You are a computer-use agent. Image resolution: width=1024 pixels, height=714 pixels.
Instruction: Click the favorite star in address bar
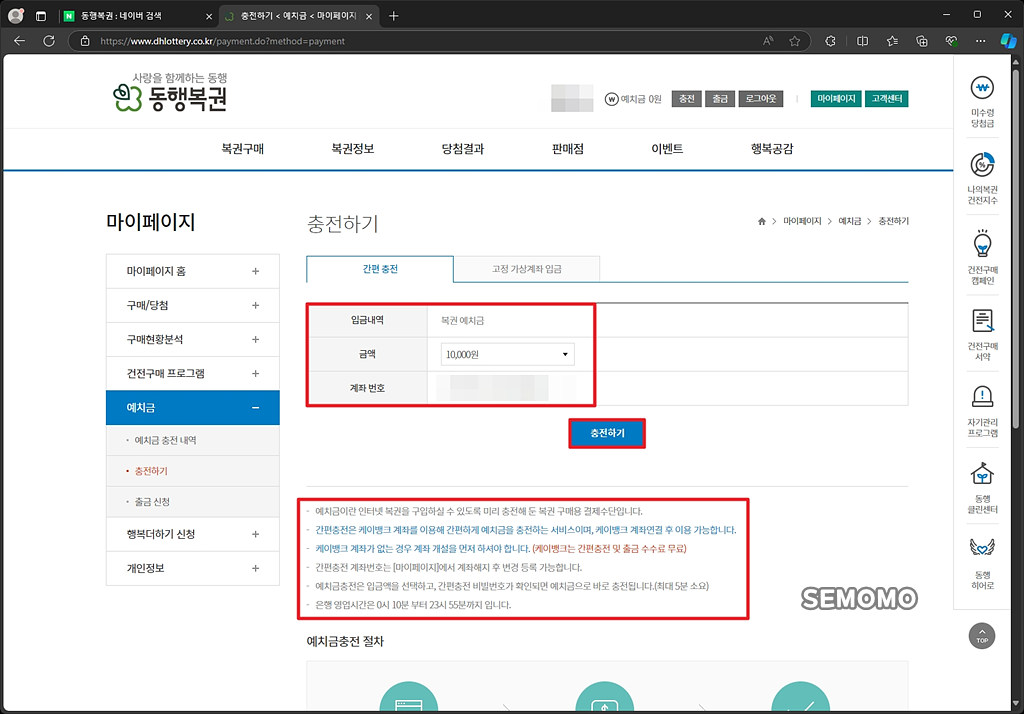click(x=794, y=41)
